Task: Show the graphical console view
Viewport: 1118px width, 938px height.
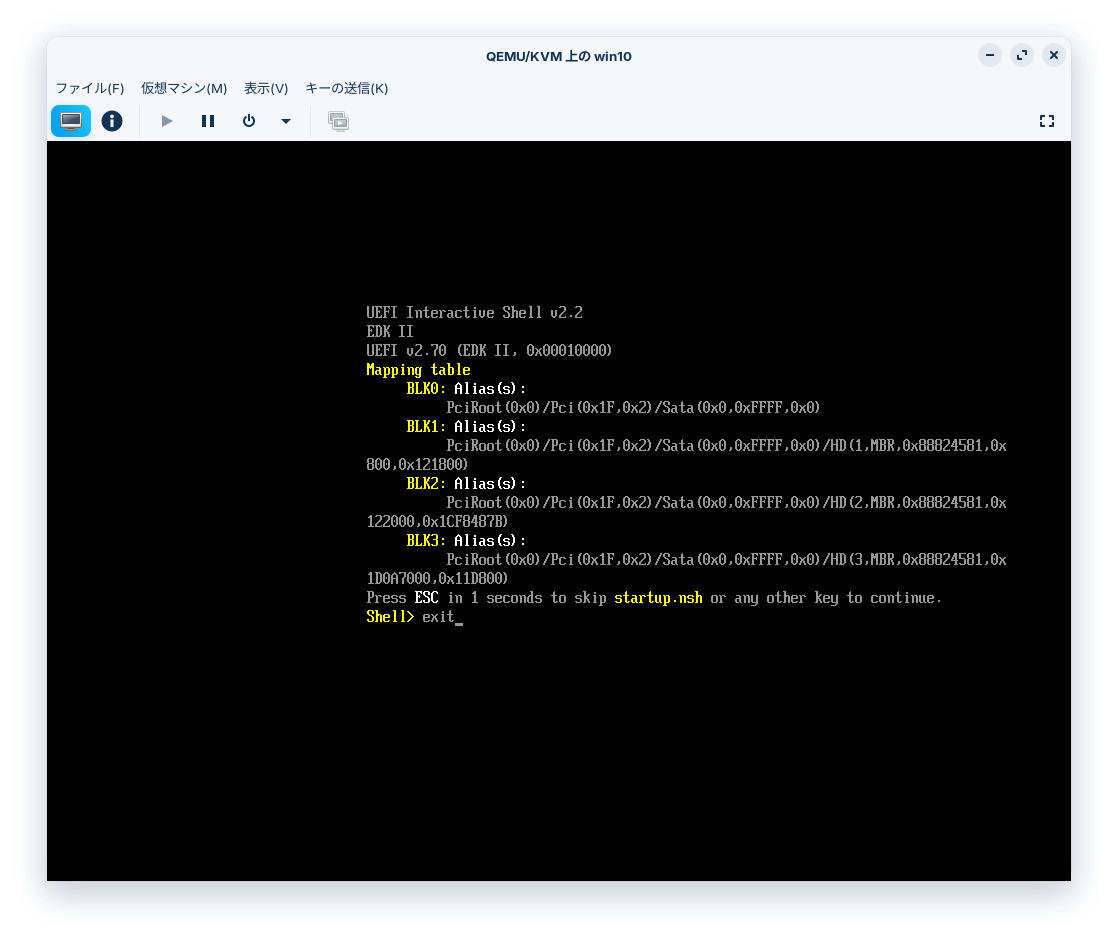Action: 71,121
